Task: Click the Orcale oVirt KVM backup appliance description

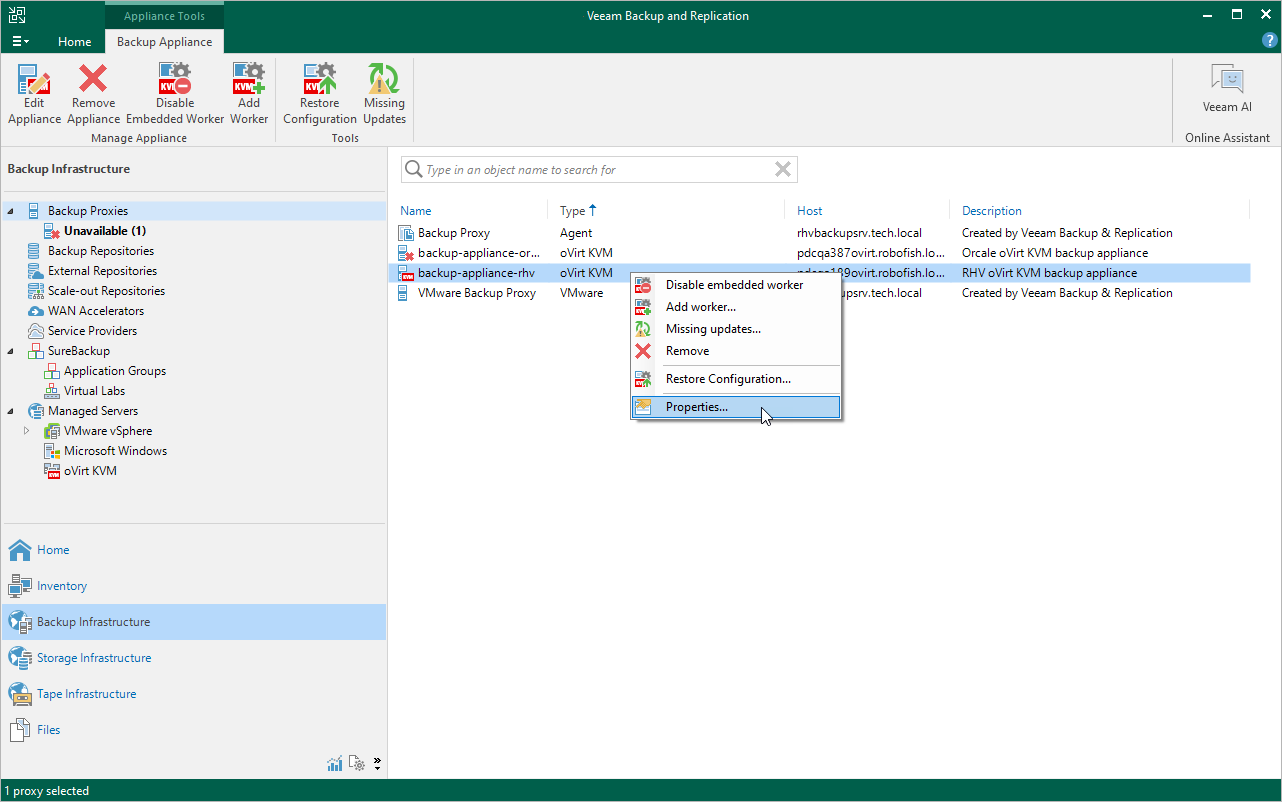Action: 1055,253
